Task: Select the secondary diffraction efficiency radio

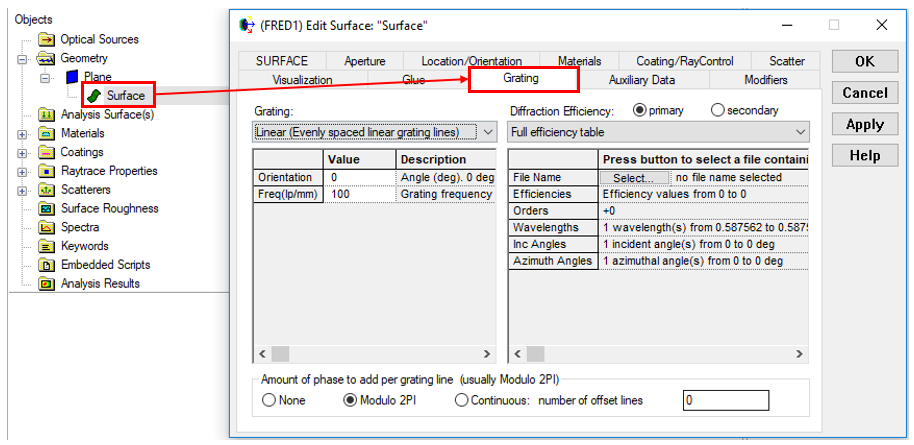Action: [x=718, y=111]
